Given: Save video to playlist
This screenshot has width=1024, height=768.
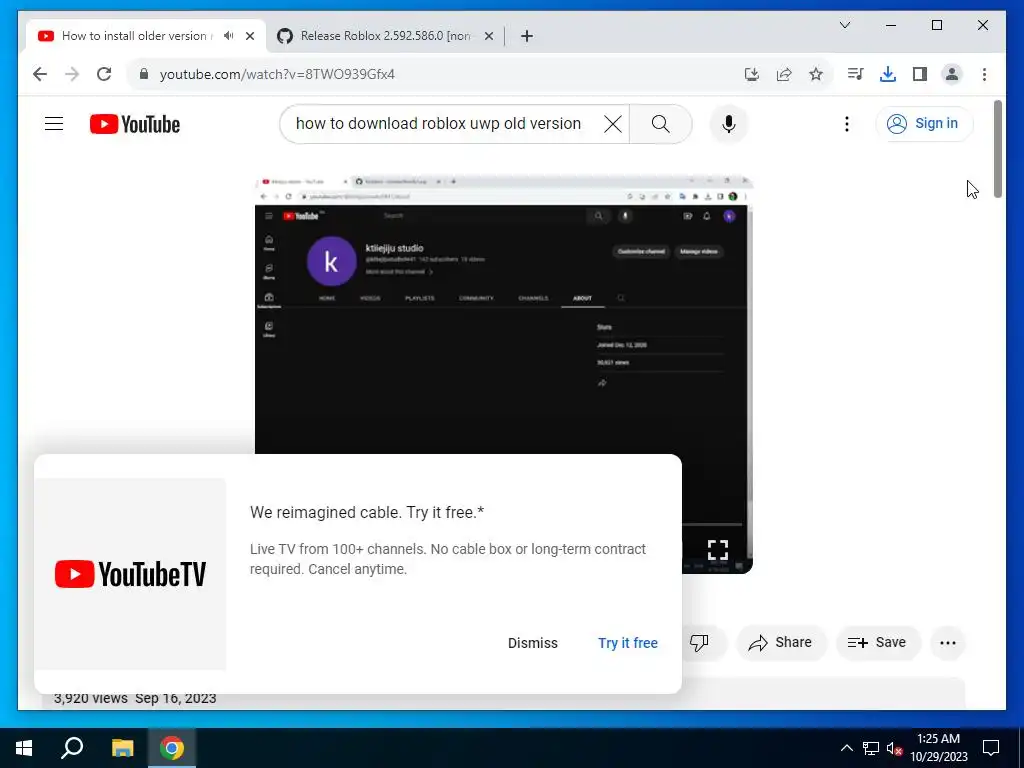Looking at the screenshot, I should point(877,643).
